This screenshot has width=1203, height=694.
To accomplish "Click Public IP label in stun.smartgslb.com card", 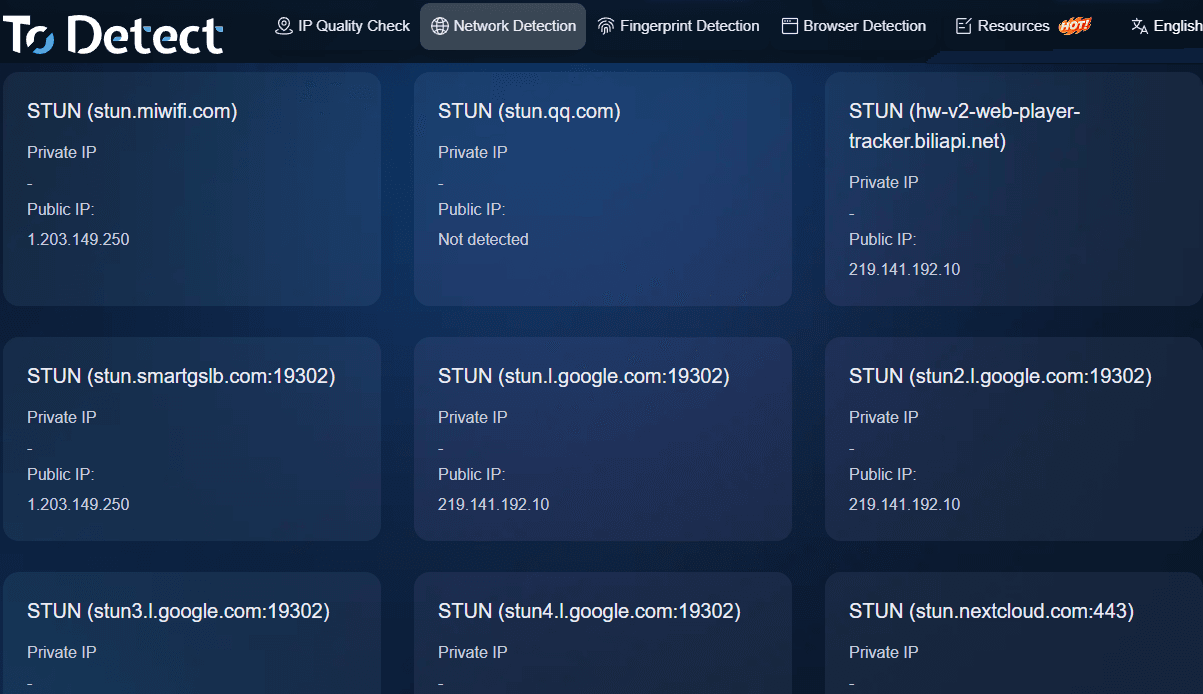I will [x=61, y=474].
